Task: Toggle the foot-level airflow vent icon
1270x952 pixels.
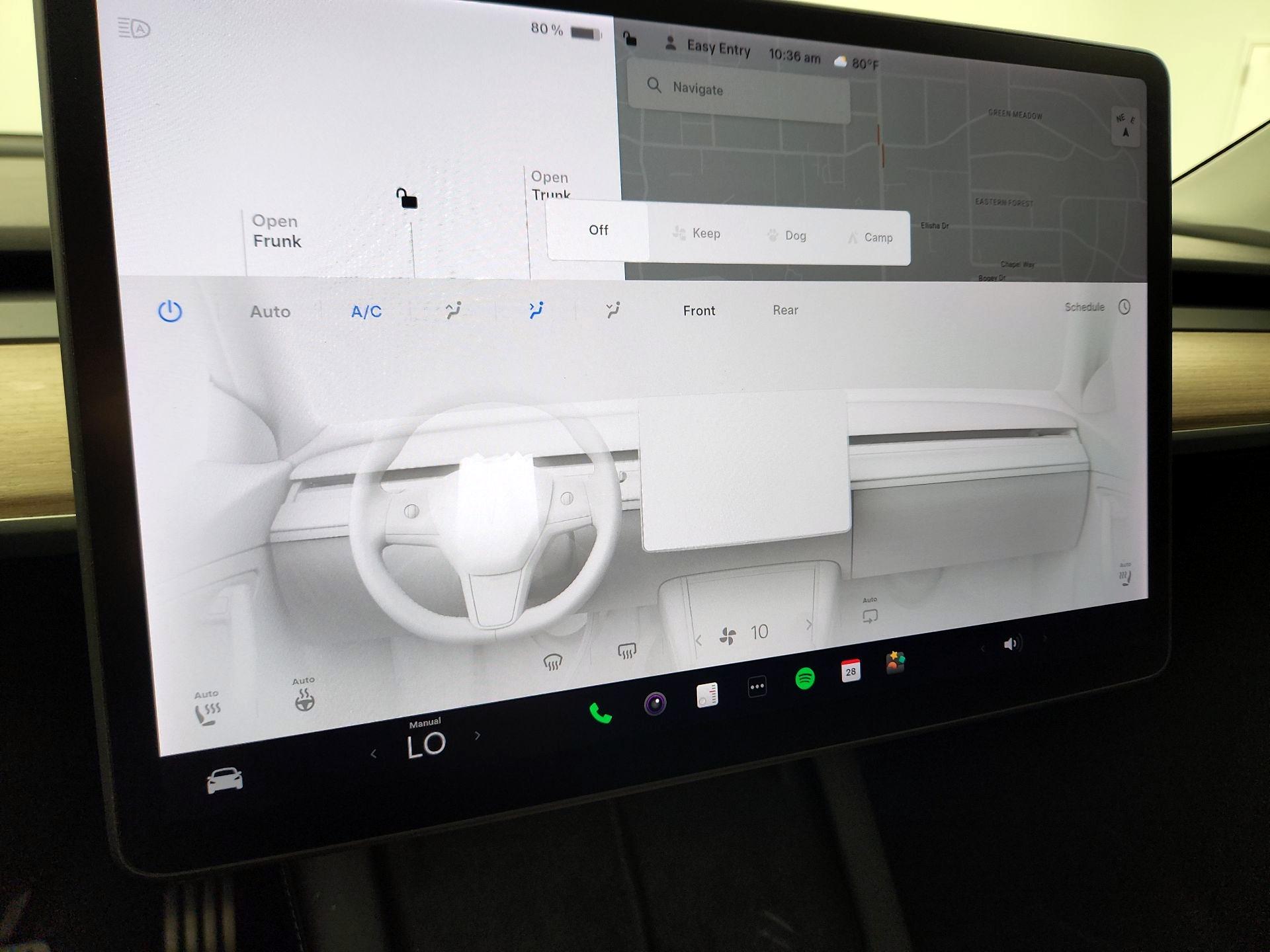Action: (x=613, y=309)
